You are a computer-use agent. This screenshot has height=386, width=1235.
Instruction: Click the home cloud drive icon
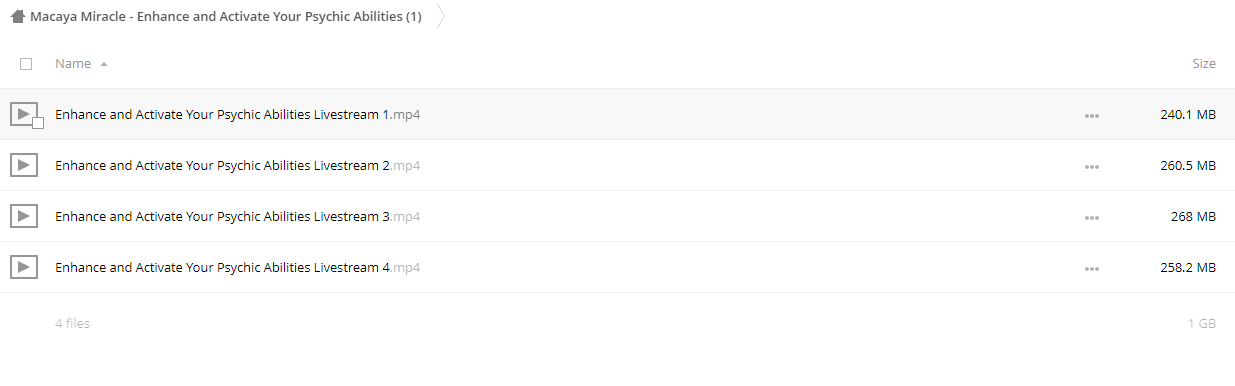tap(17, 17)
